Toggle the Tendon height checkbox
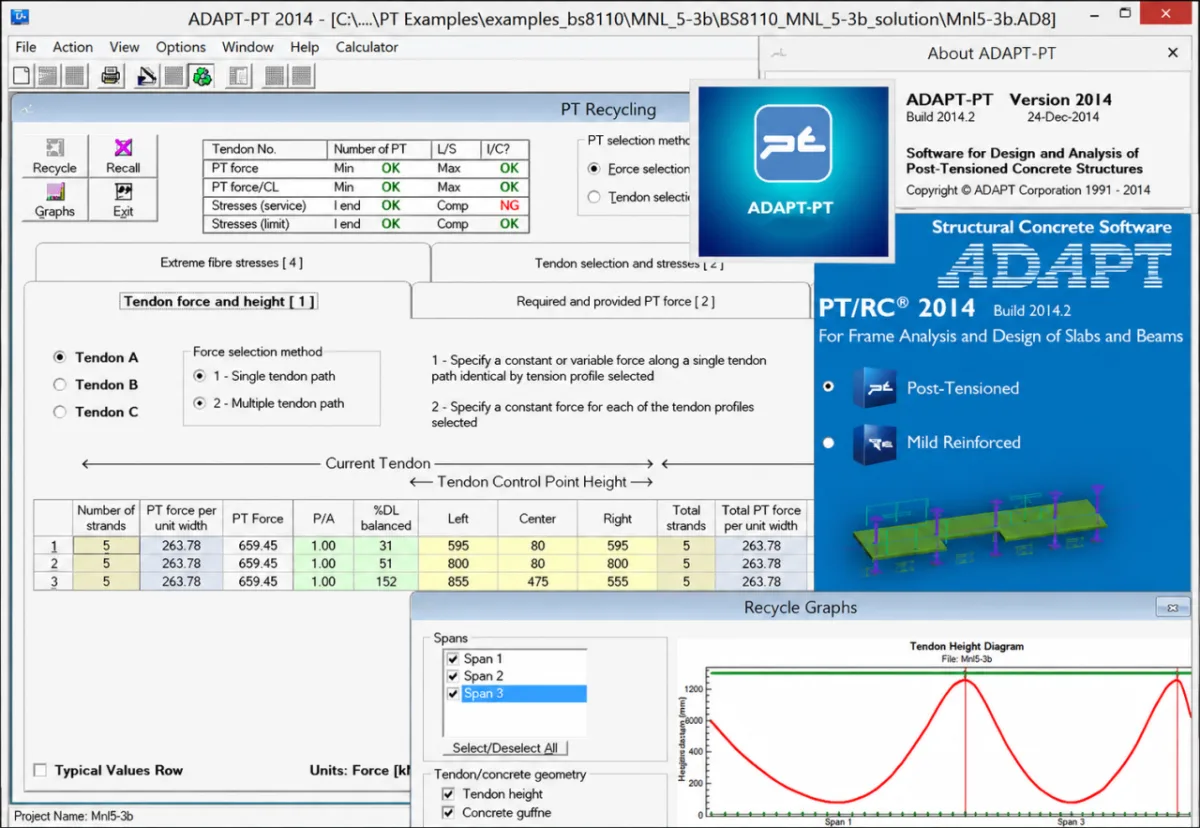 pyautogui.click(x=447, y=794)
